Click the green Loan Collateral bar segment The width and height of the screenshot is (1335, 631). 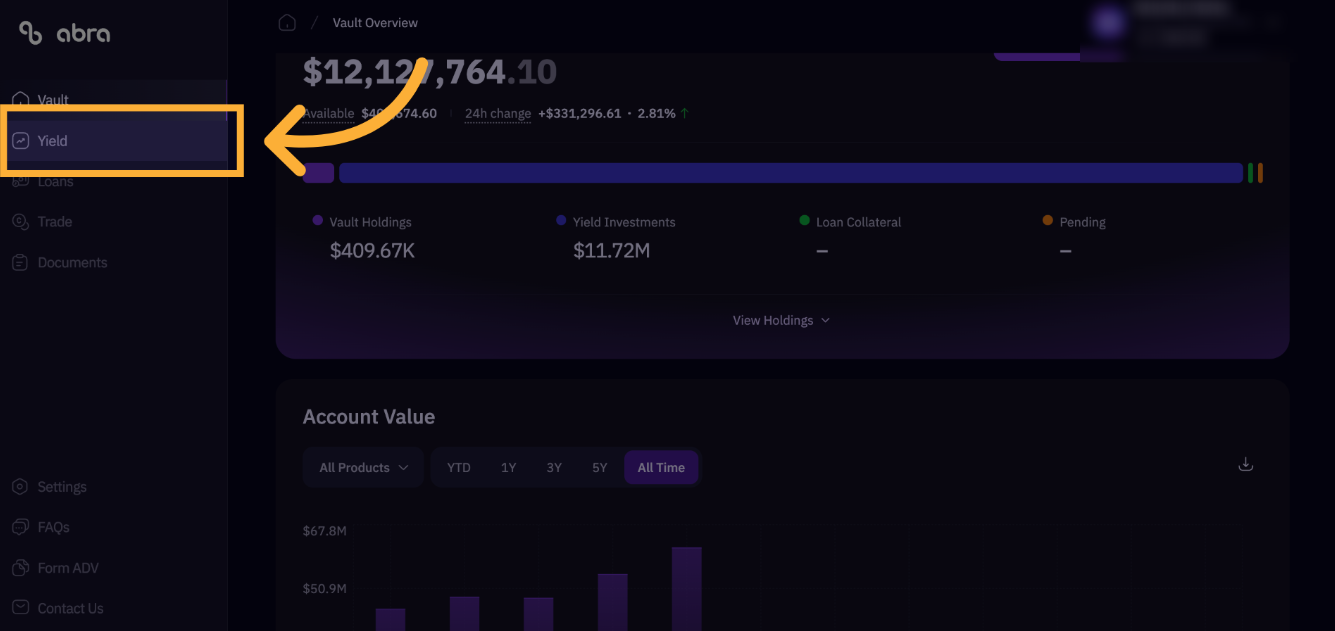1251,173
